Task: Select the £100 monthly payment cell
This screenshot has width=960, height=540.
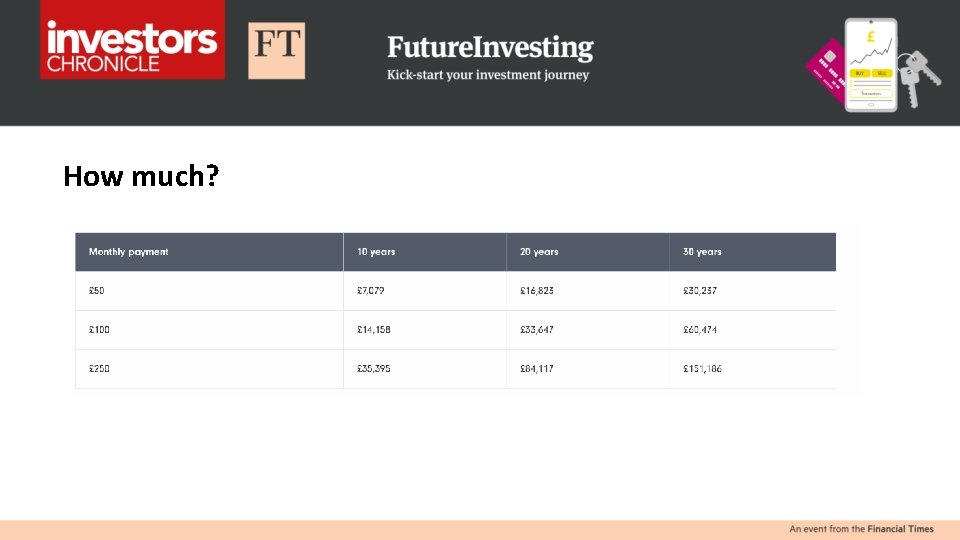Action: point(100,330)
